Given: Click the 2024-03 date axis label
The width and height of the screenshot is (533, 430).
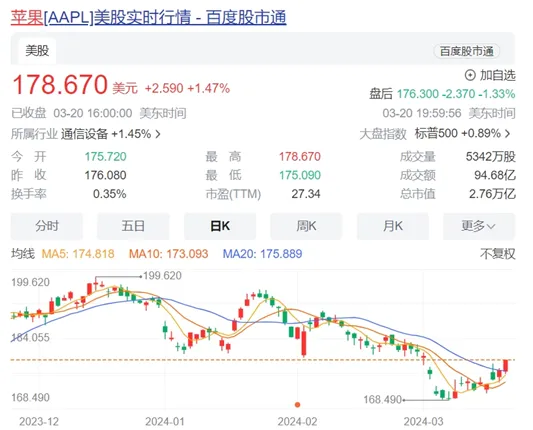Looking at the screenshot, I should pyautogui.click(x=424, y=422).
